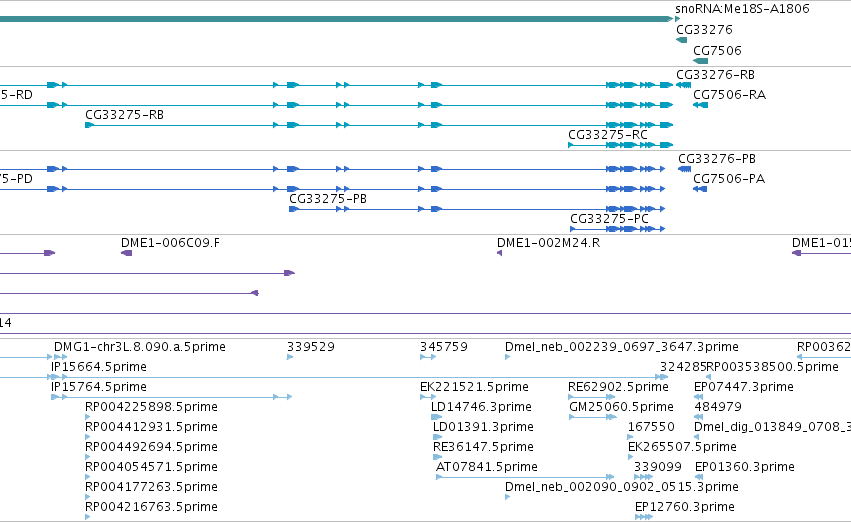Screen dimensions: 851x522
Task: Select the RE62902.5prime label
Action: 618,387
